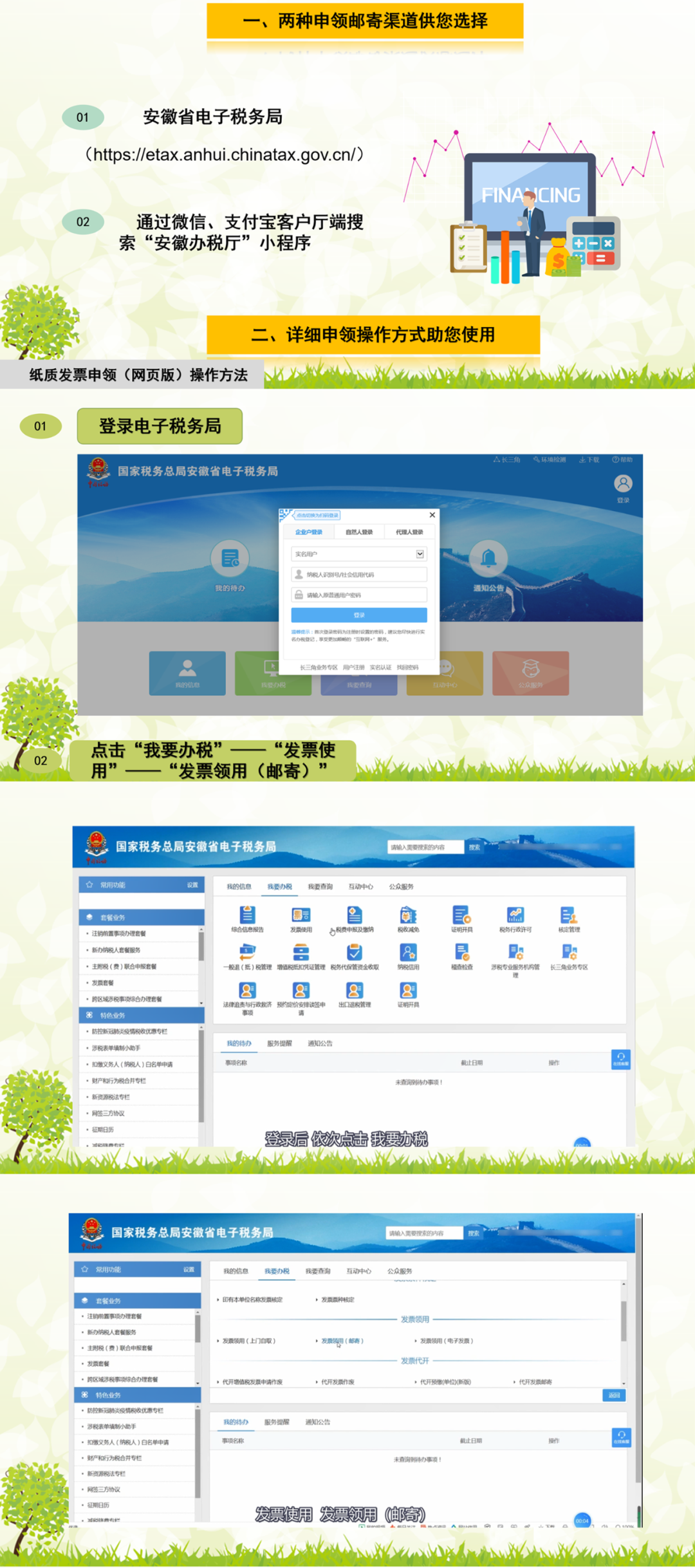Click 代开发票邮寄 link
The image size is (695, 1568).
coord(535,1382)
